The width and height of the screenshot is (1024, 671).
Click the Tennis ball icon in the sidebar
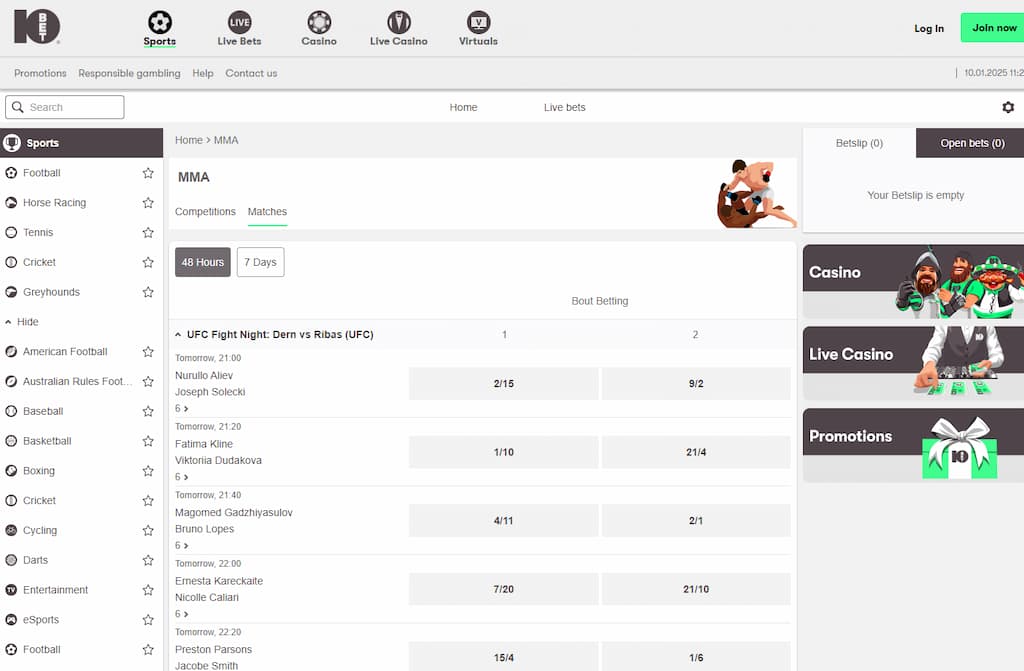click(11, 232)
